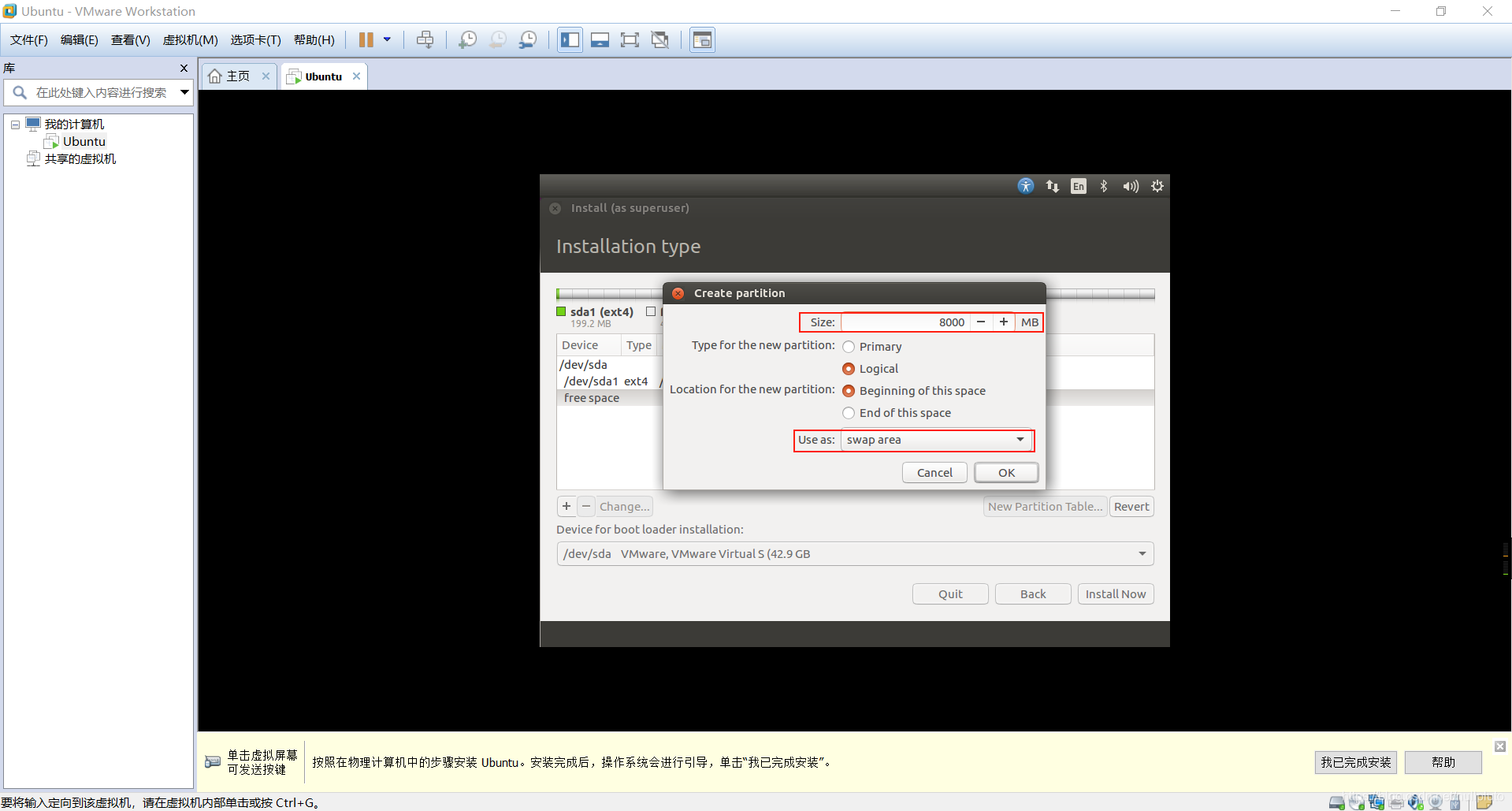This screenshot has height=811, width=1512.
Task: Take a snapshot of this virtual machine
Action: pyautogui.click(x=467, y=39)
